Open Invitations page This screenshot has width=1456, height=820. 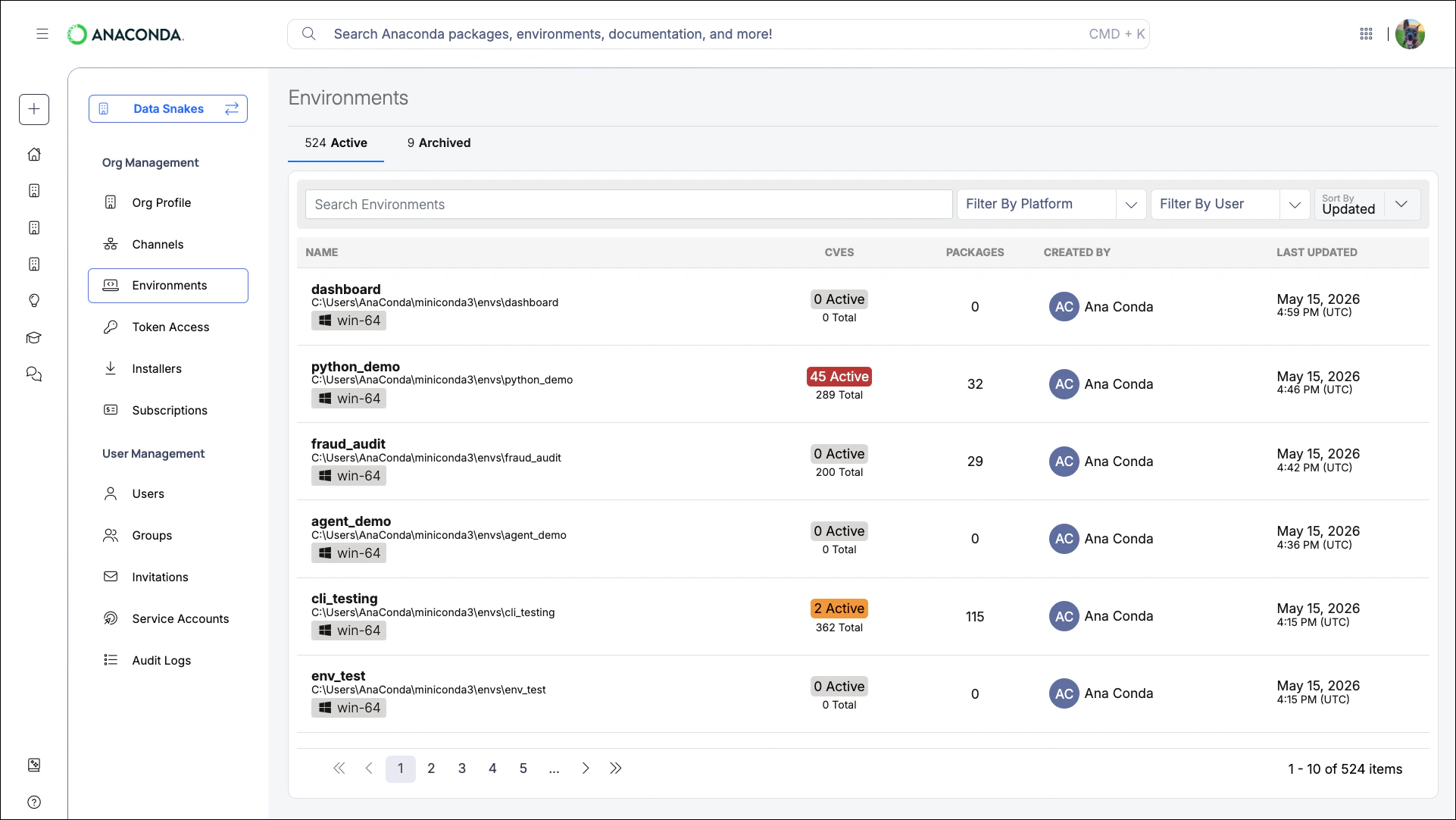[168, 577]
